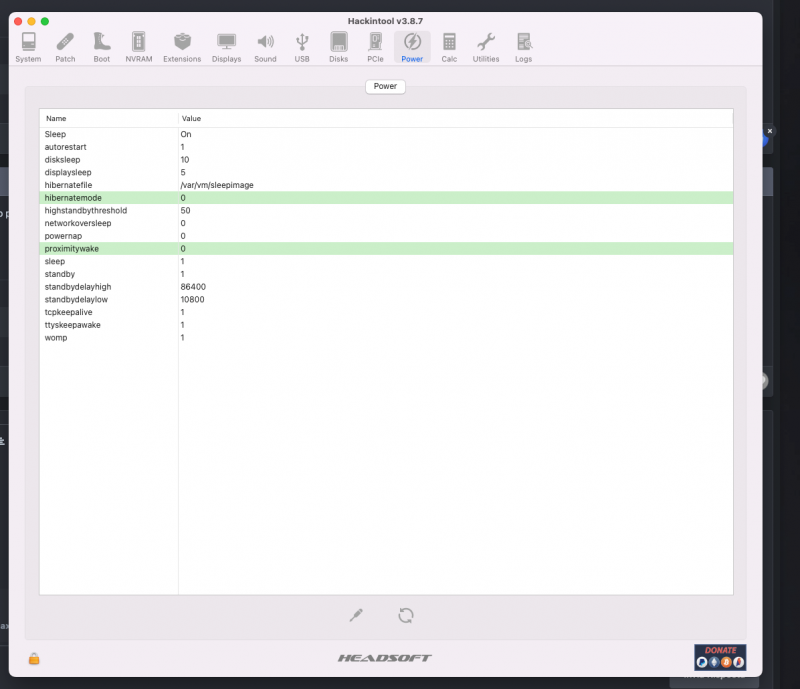View the Logs section
Image resolution: width=800 pixels, height=689 pixels.
click(x=523, y=47)
